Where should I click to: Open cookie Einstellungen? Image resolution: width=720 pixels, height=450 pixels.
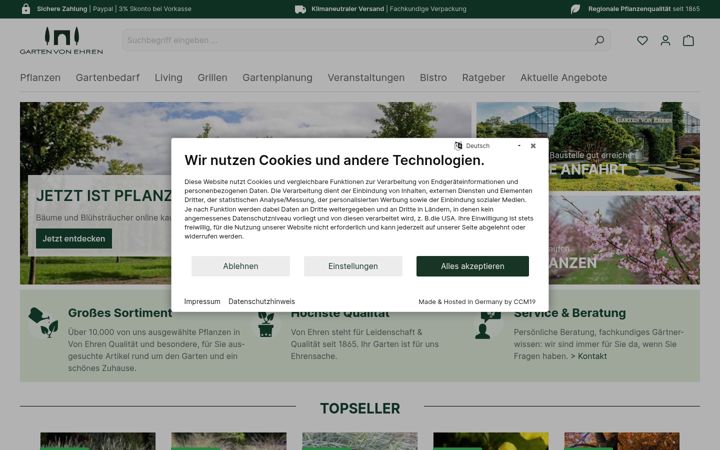[353, 266]
